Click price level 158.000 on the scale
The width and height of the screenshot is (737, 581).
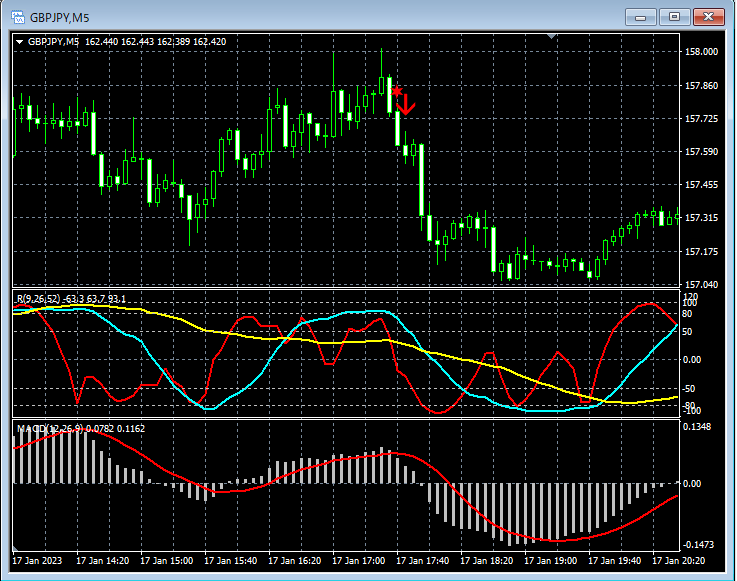[701, 52]
